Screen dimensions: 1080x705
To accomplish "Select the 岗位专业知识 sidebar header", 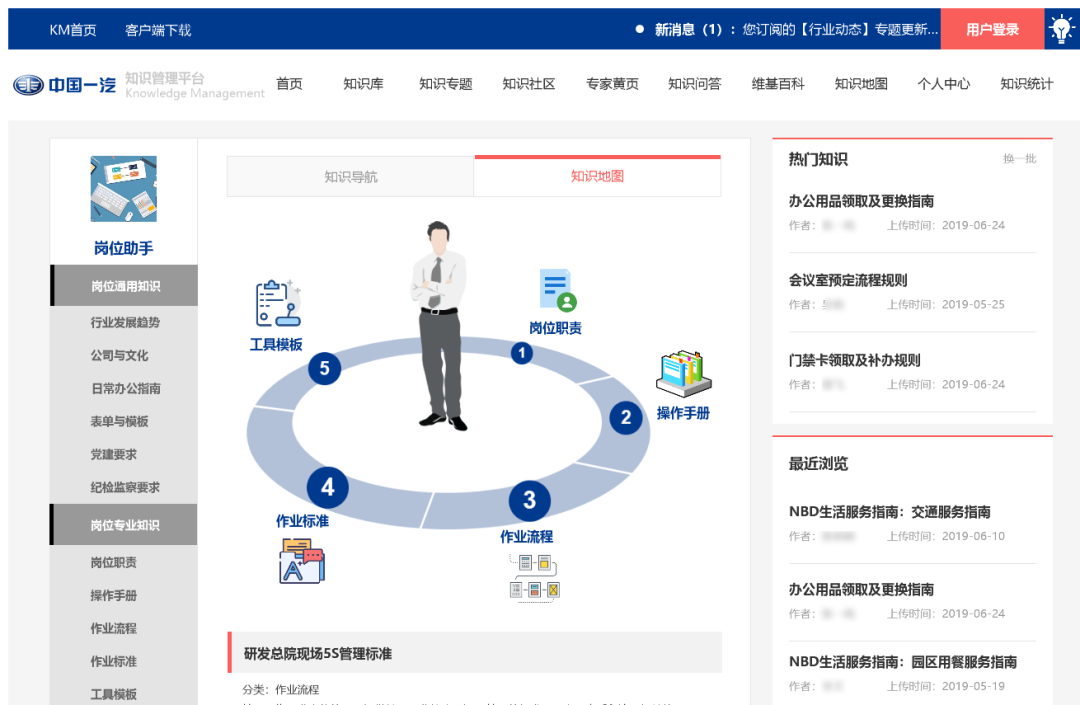I will pos(124,525).
